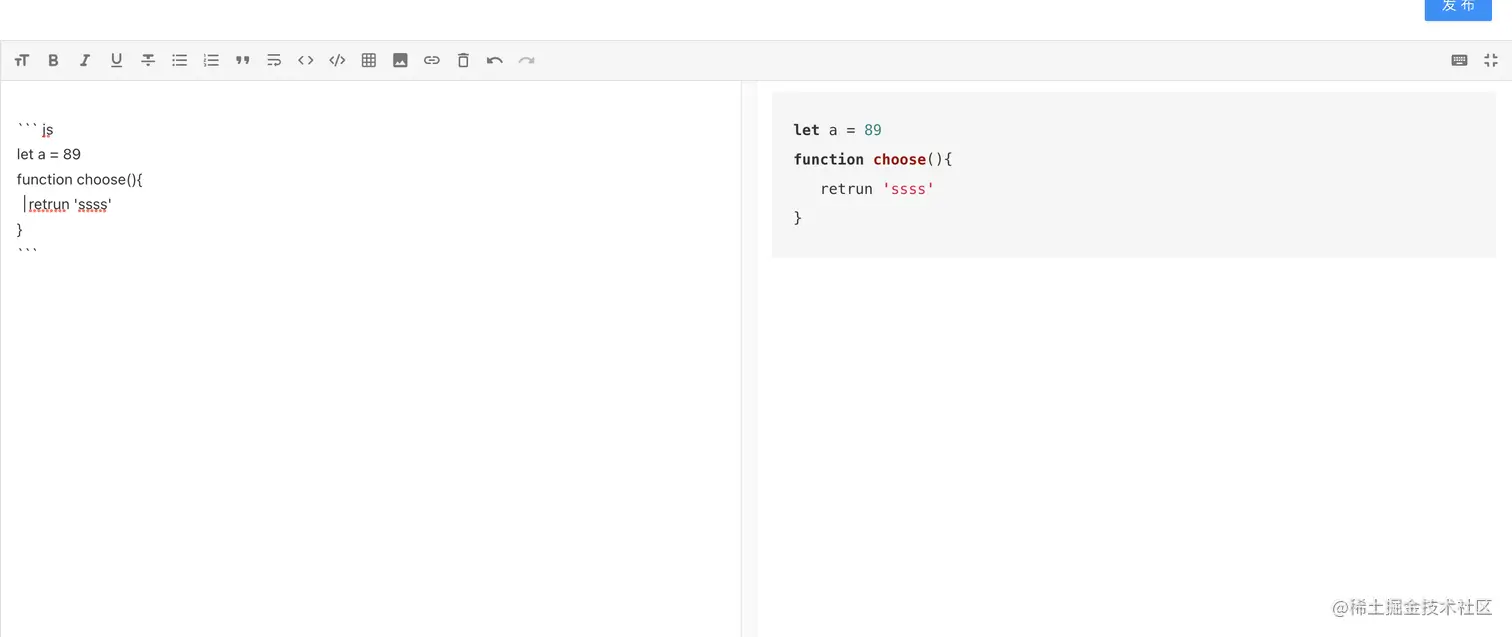The width and height of the screenshot is (1512, 637).
Task: Show keyboard shortcuts panel
Action: point(1459,60)
